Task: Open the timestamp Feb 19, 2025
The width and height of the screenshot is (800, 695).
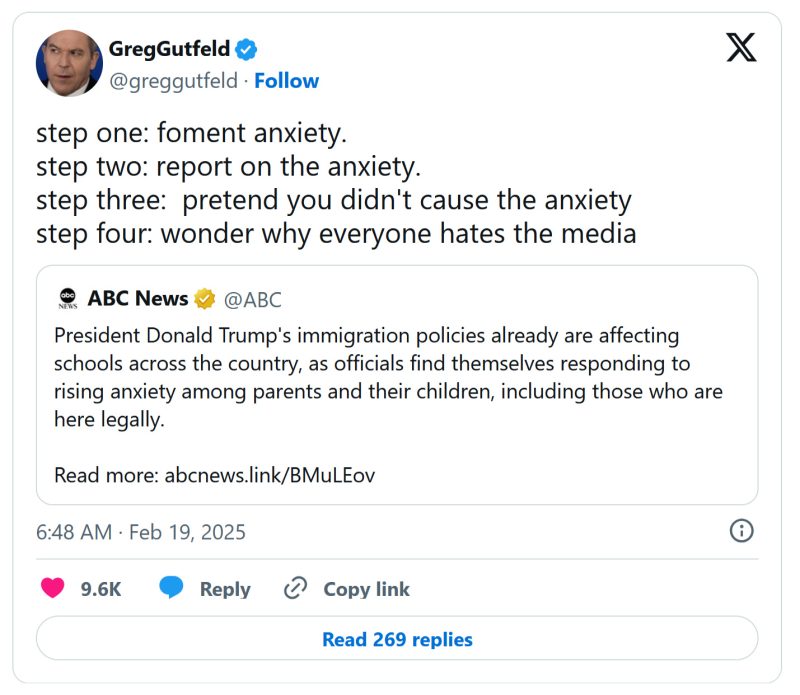Action: click(140, 532)
